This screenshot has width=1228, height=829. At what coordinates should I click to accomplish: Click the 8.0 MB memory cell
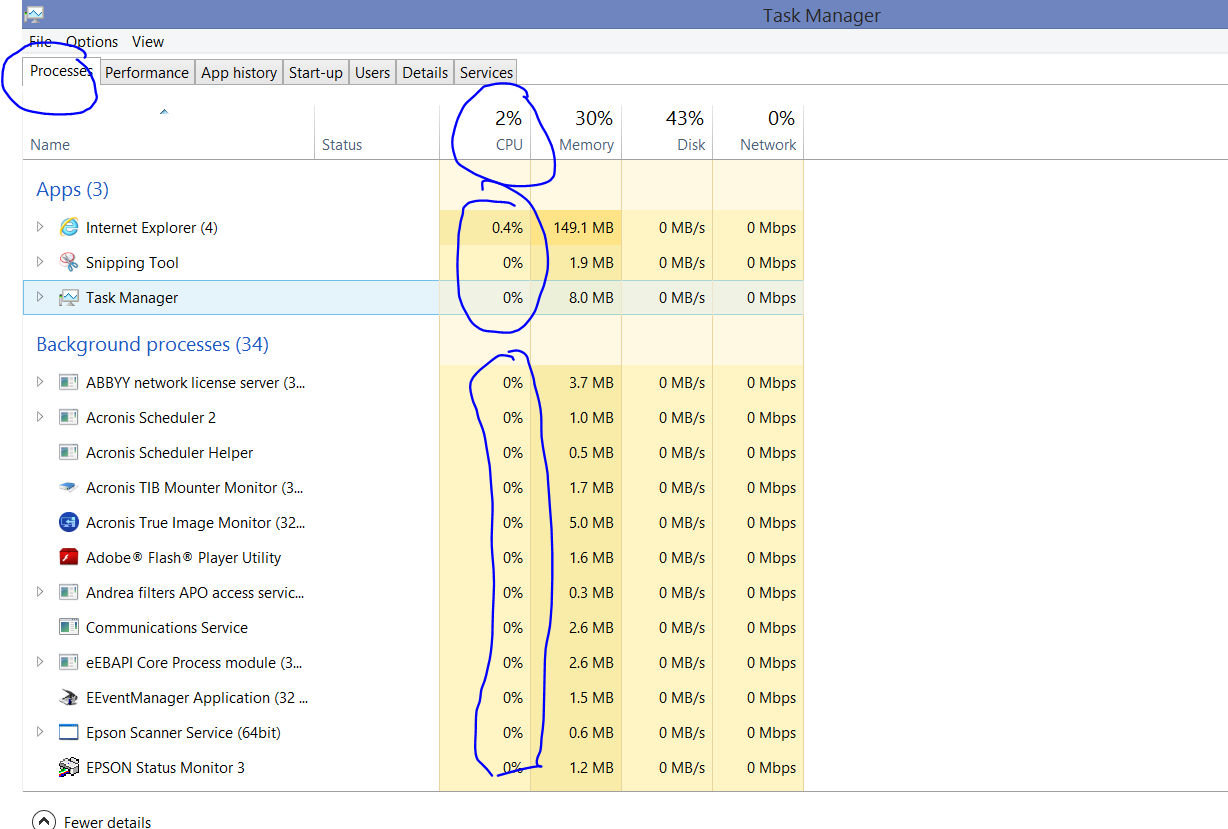tap(591, 297)
